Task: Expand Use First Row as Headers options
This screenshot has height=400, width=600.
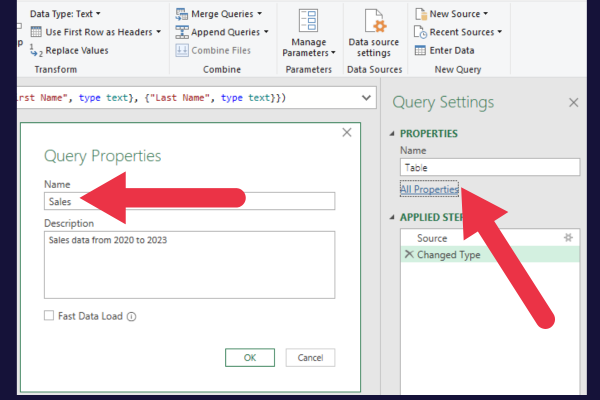Action: tap(158, 32)
